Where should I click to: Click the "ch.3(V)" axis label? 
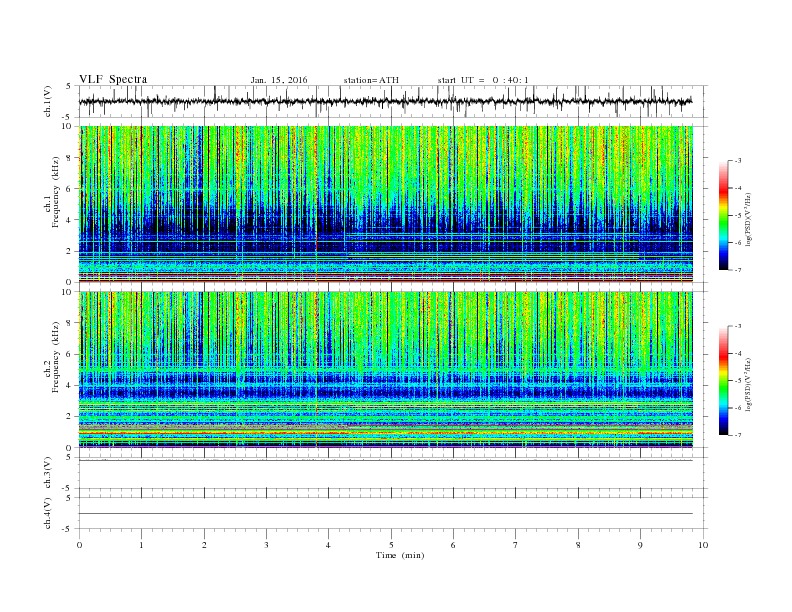coord(47,473)
